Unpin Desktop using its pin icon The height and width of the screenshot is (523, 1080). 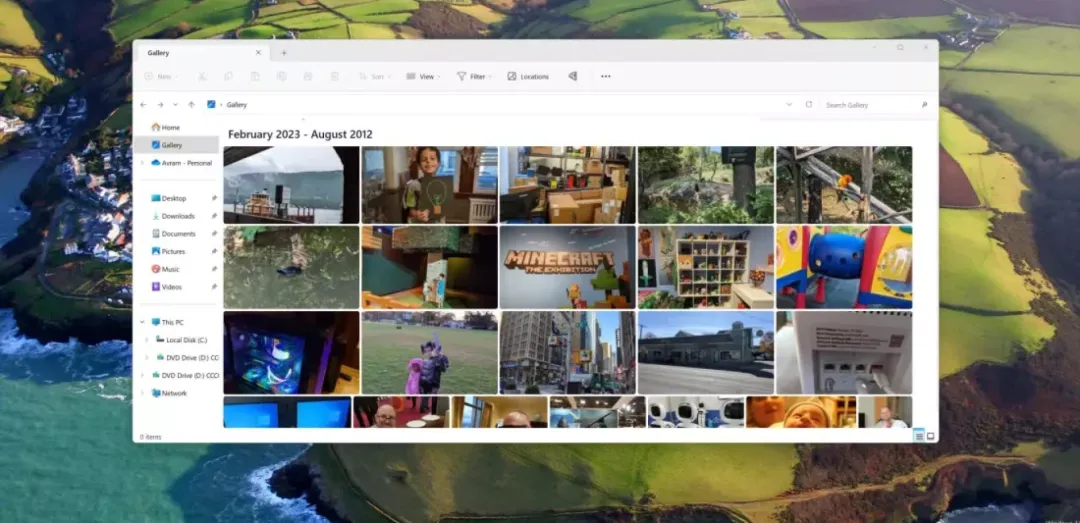pos(214,198)
